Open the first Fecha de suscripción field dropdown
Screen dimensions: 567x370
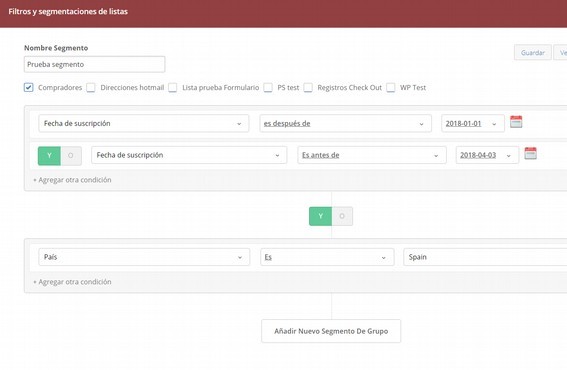point(144,123)
